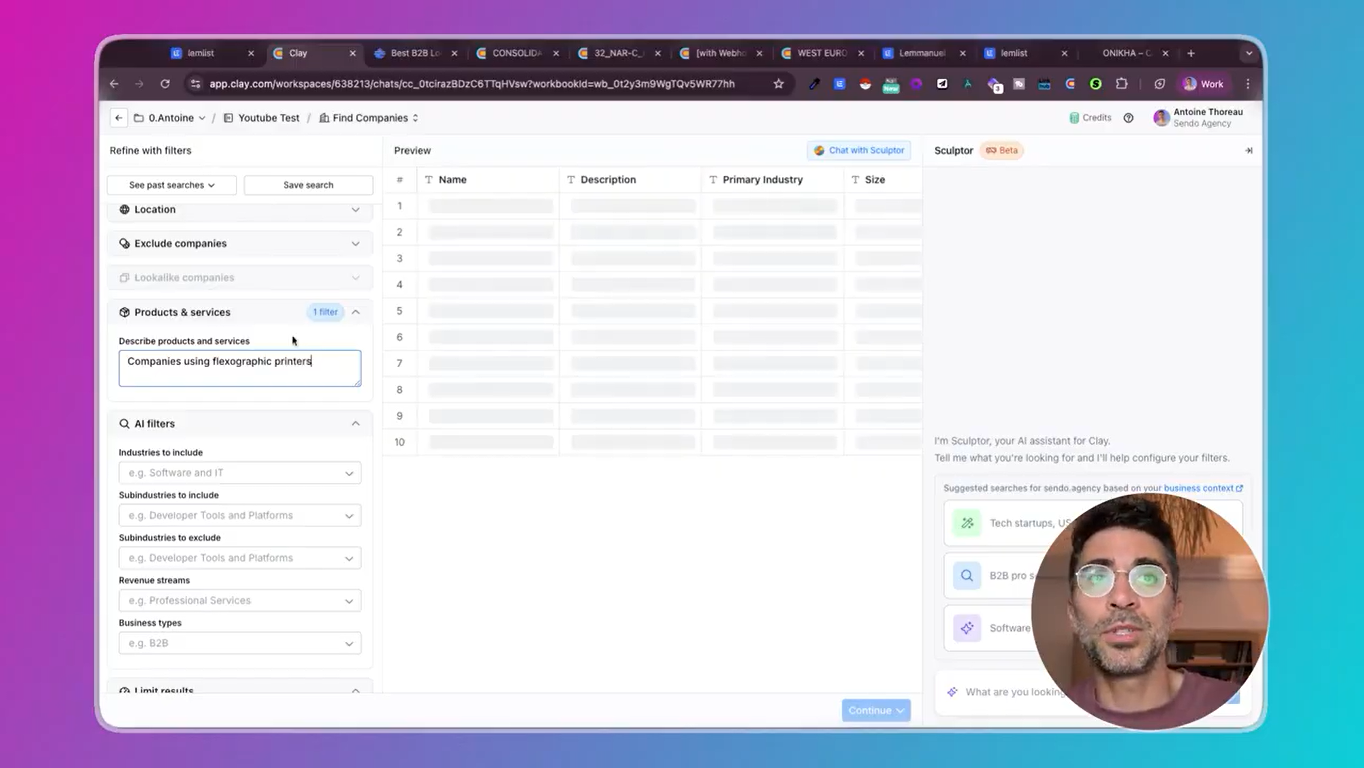Click the Exclude companies tag icon
Screen dimensions: 1364x768
(x=124, y=244)
